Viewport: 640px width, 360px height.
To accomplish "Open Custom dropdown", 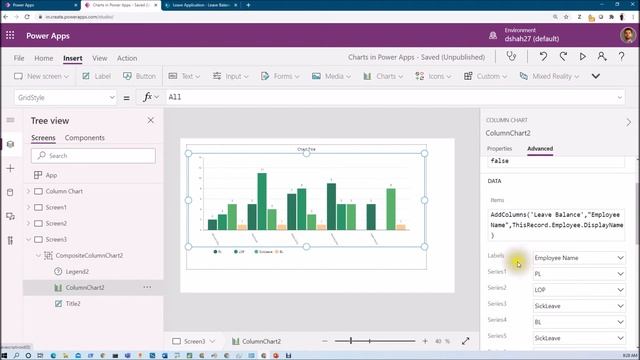I will (x=485, y=76).
